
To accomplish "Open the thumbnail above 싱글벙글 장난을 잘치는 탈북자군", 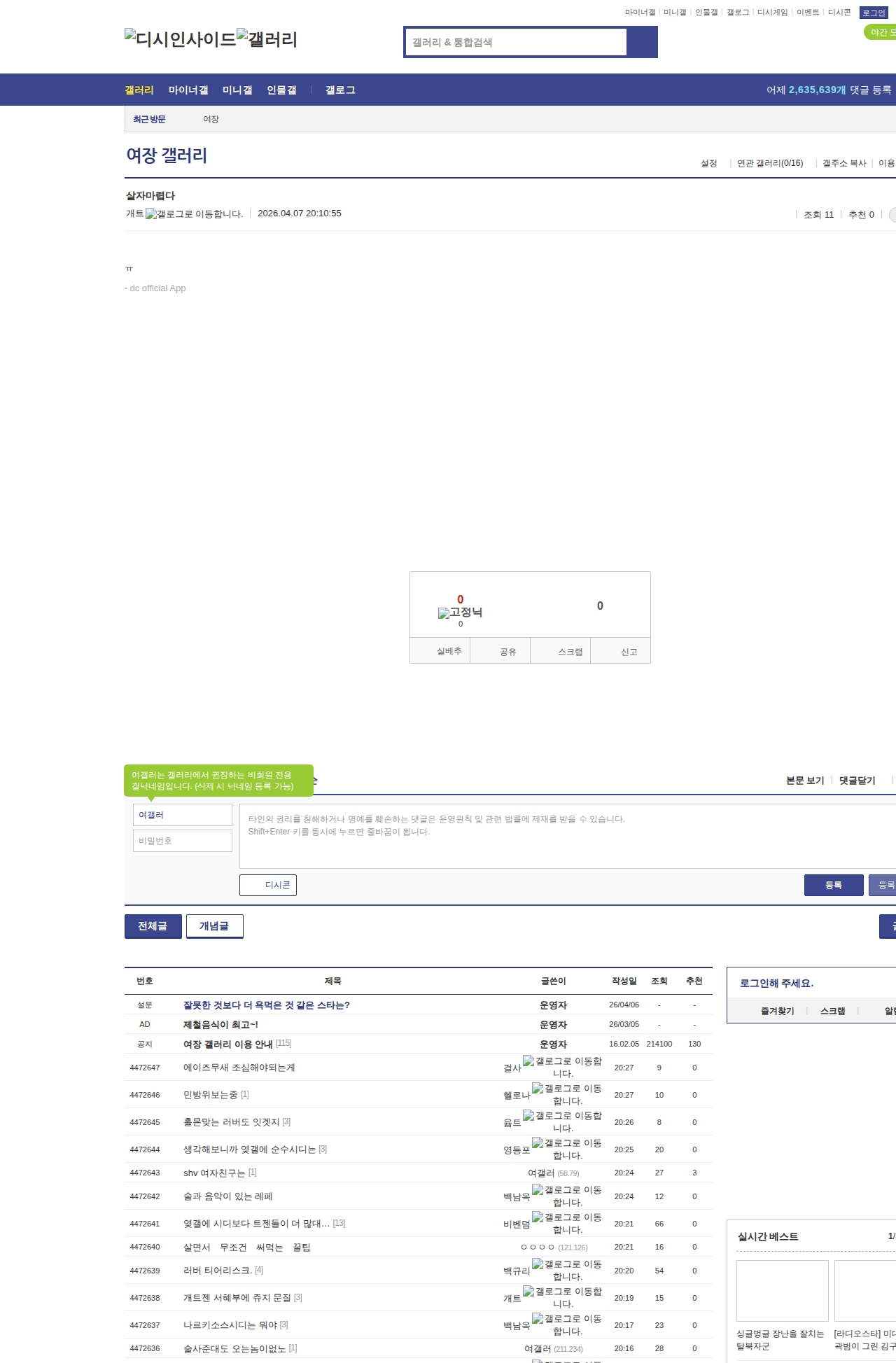I will pos(783,1291).
